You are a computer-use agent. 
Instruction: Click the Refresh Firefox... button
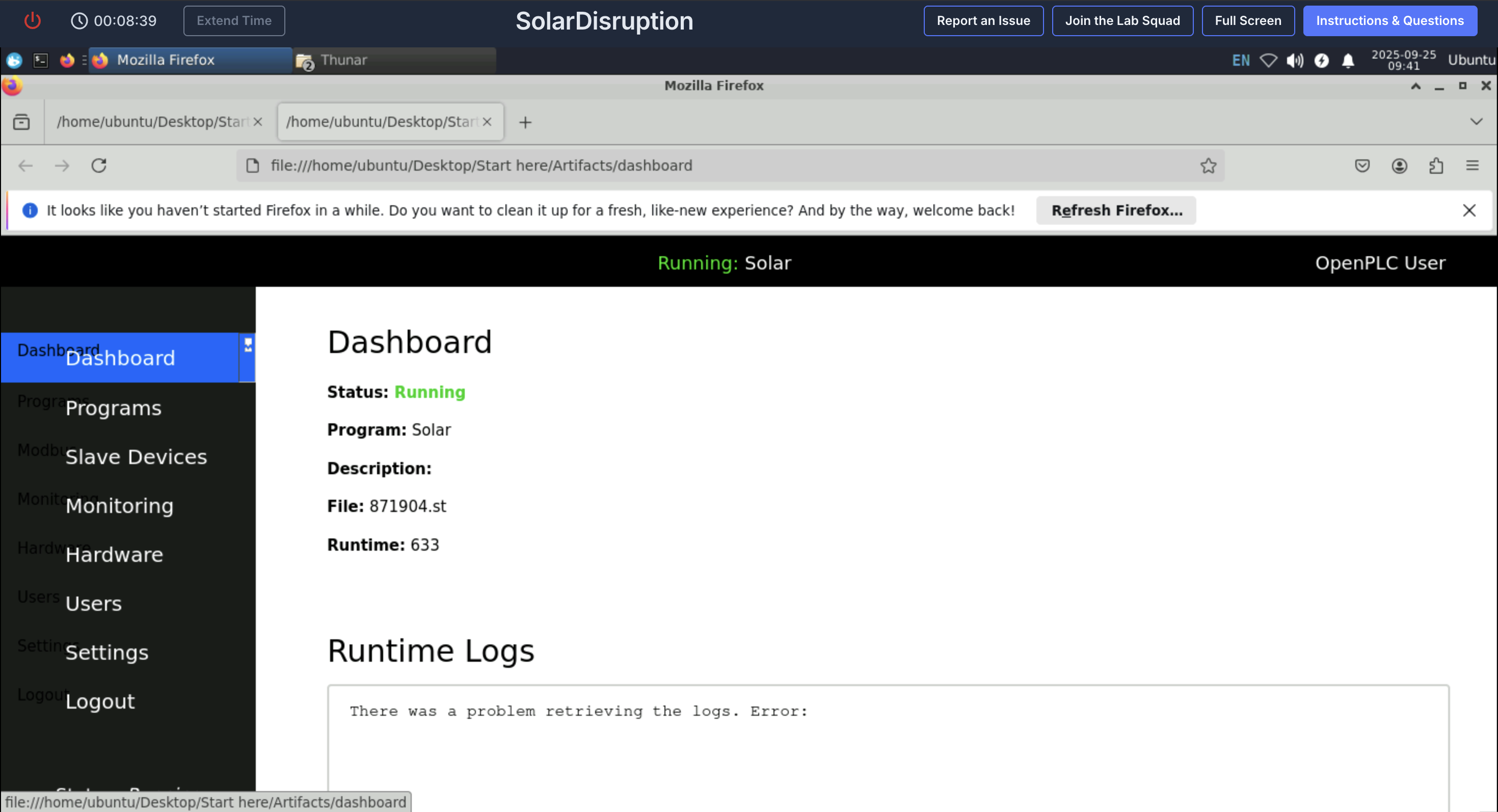1116,210
